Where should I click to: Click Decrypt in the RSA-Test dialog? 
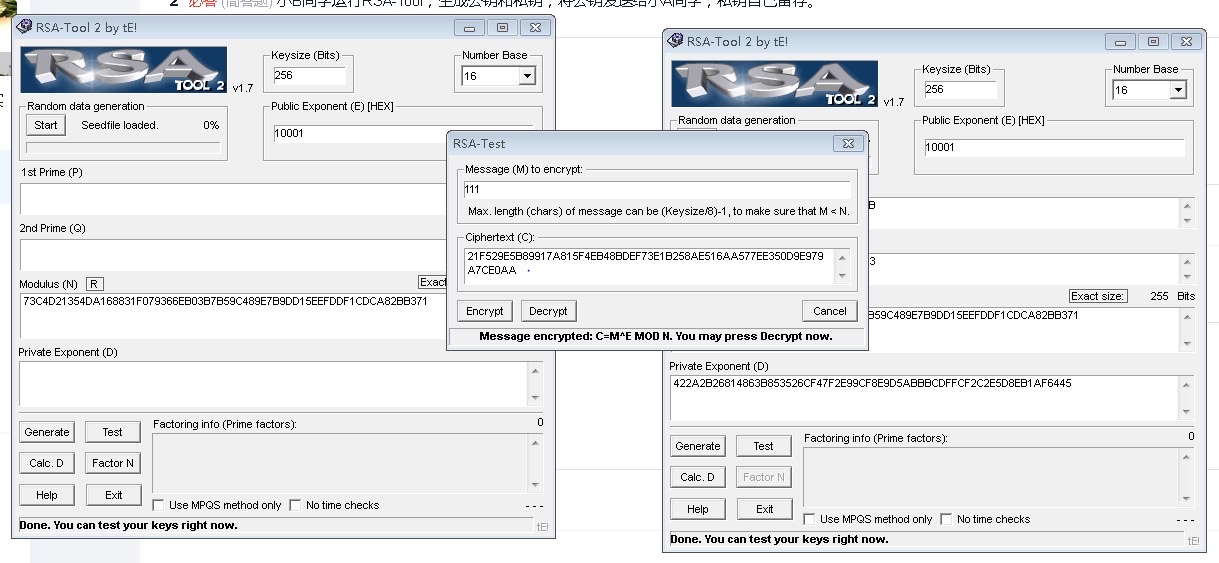[x=548, y=311]
